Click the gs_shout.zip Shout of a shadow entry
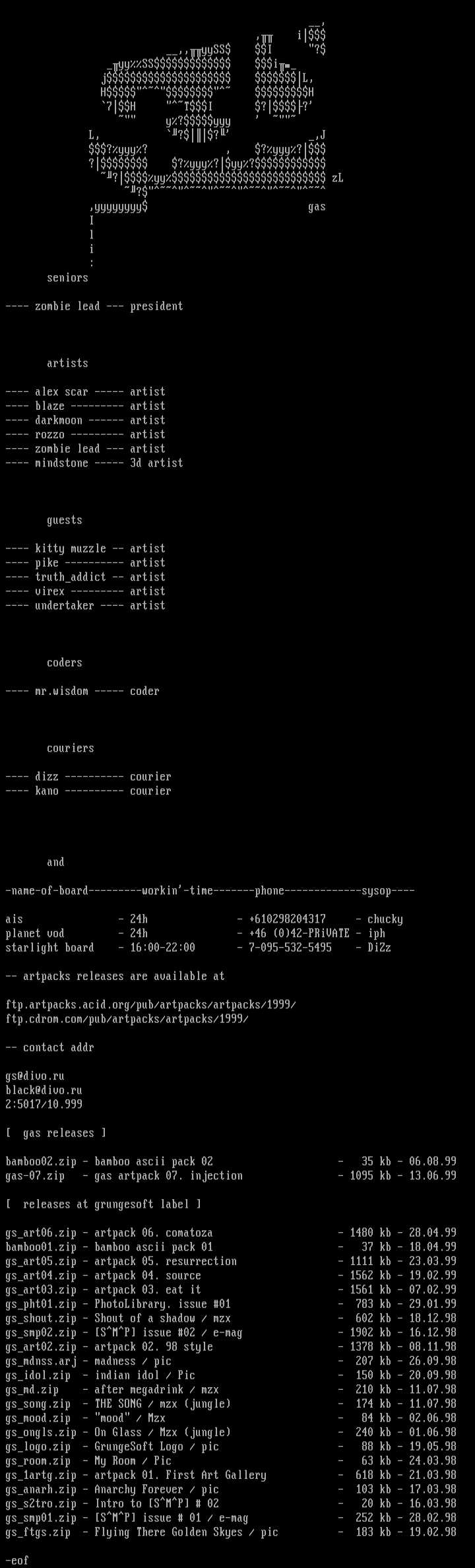Image resolution: width=475 pixels, height=1568 pixels. (231, 1318)
